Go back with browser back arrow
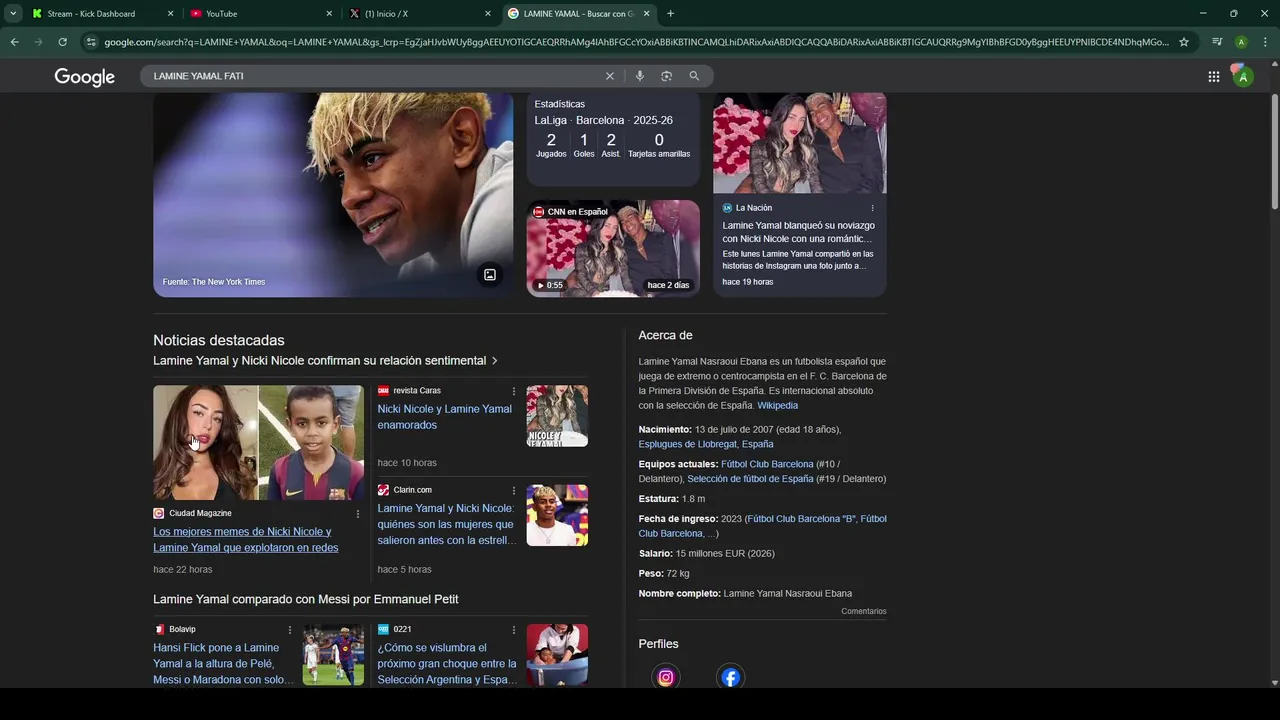The height and width of the screenshot is (720, 1280). click(14, 42)
